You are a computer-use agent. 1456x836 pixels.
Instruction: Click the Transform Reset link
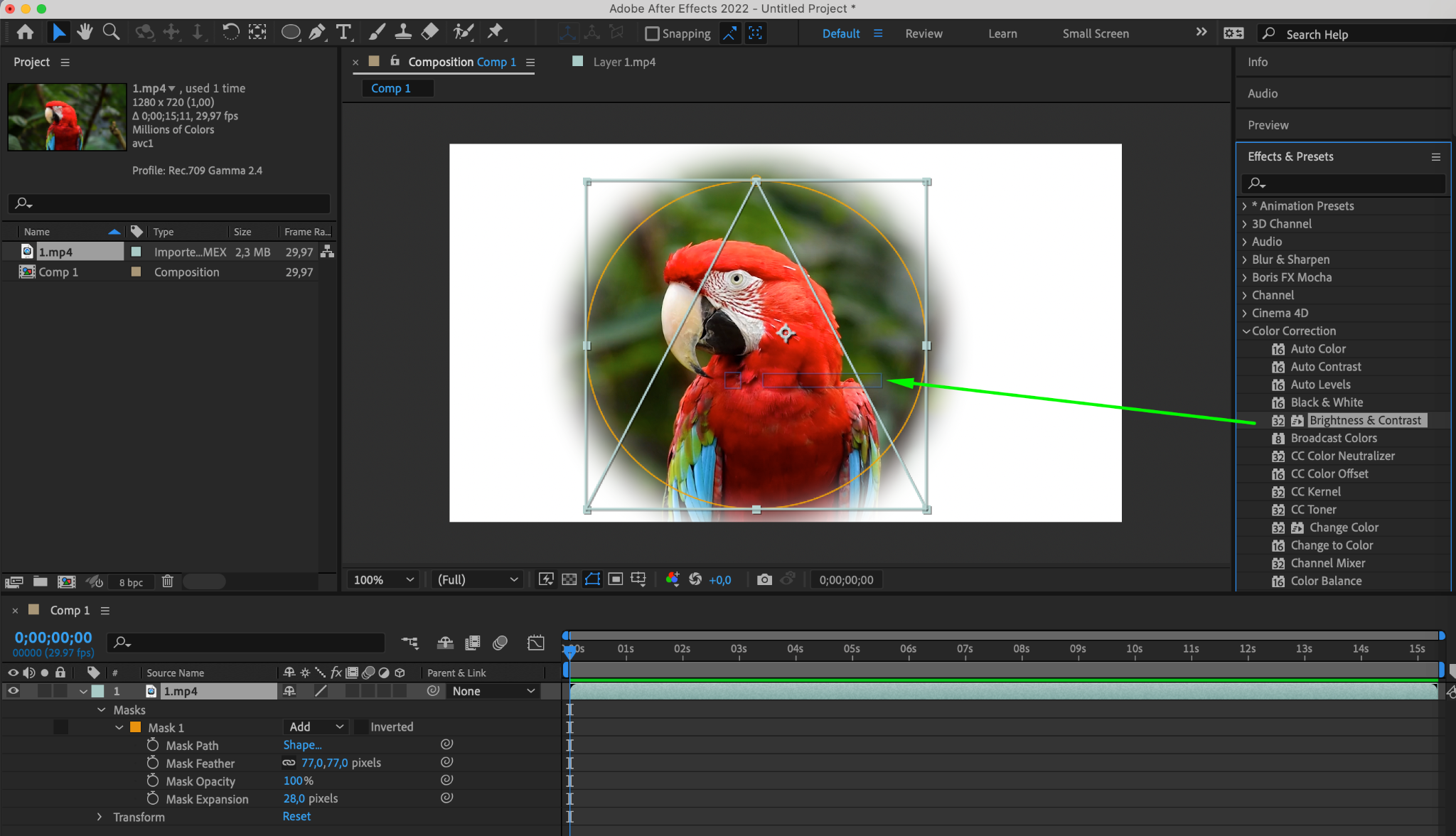coord(296,817)
